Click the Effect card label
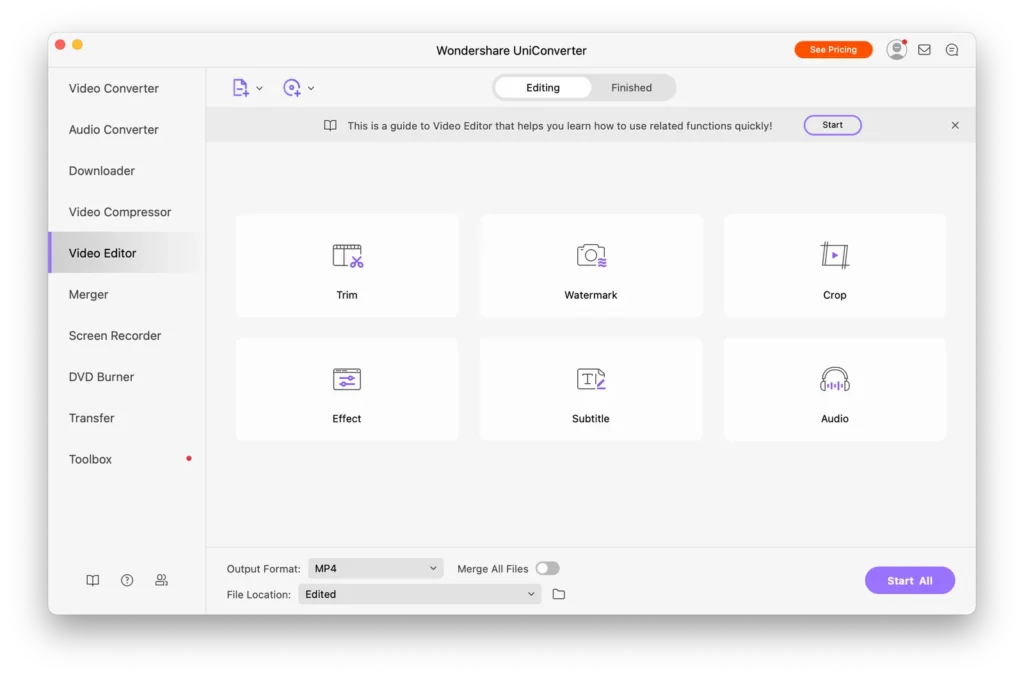The width and height of the screenshot is (1024, 678). [347, 419]
